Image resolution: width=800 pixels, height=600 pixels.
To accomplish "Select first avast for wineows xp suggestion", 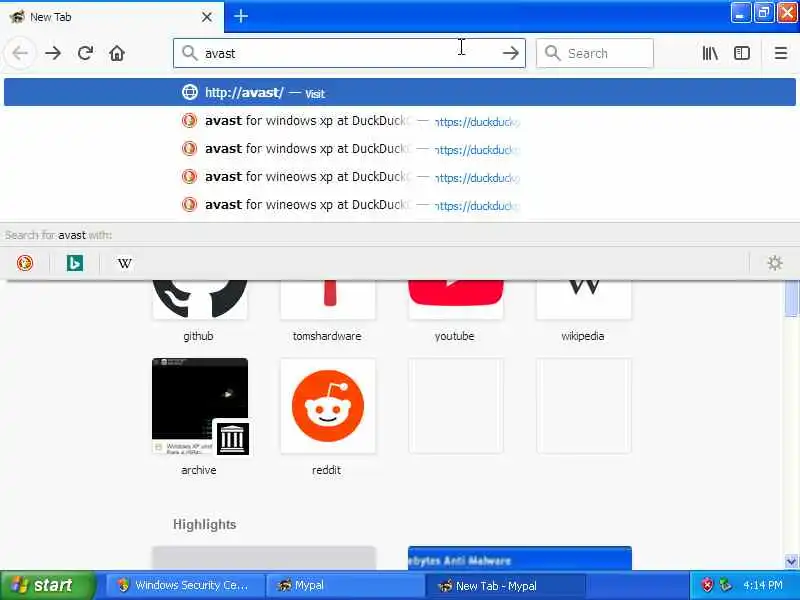I will (399, 177).
